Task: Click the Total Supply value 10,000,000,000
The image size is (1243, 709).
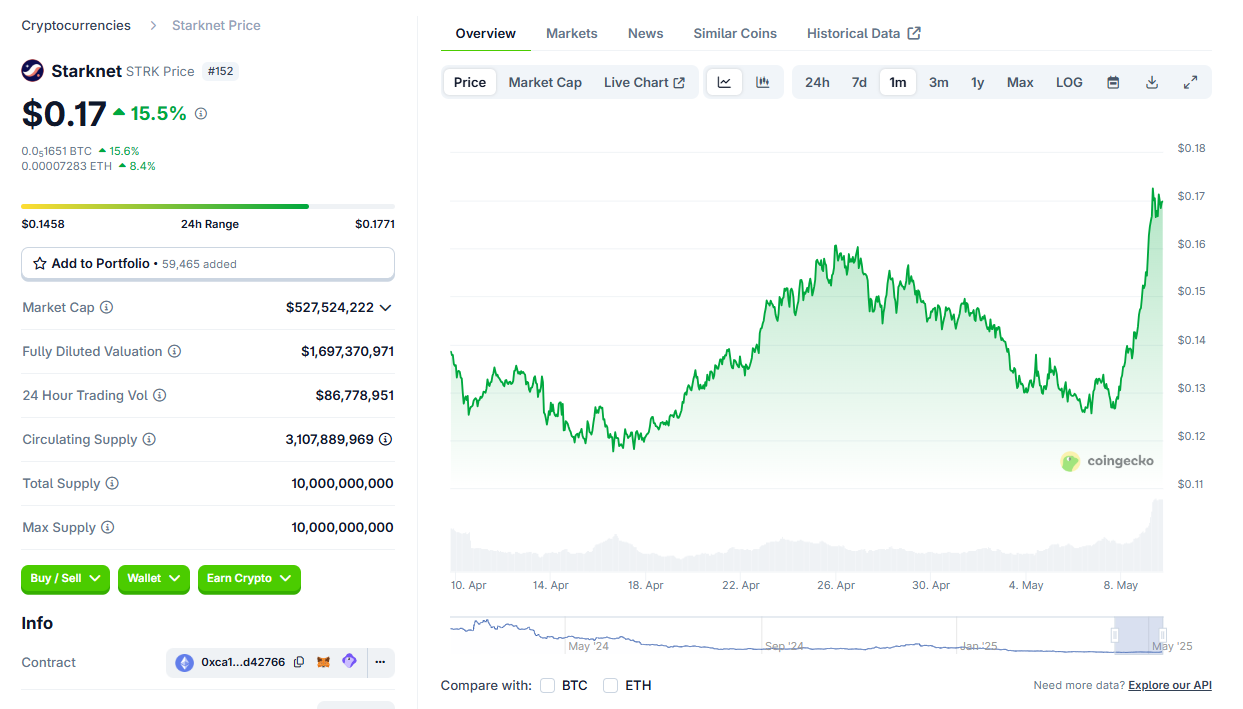Action: click(343, 484)
